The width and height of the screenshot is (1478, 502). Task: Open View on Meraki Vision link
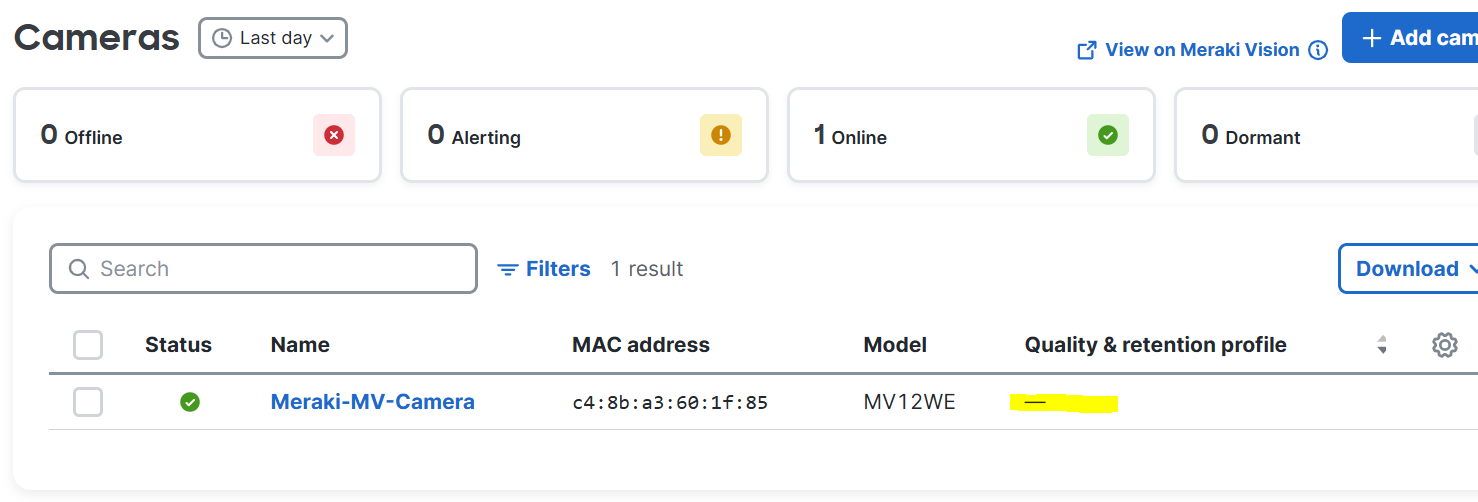click(1202, 50)
